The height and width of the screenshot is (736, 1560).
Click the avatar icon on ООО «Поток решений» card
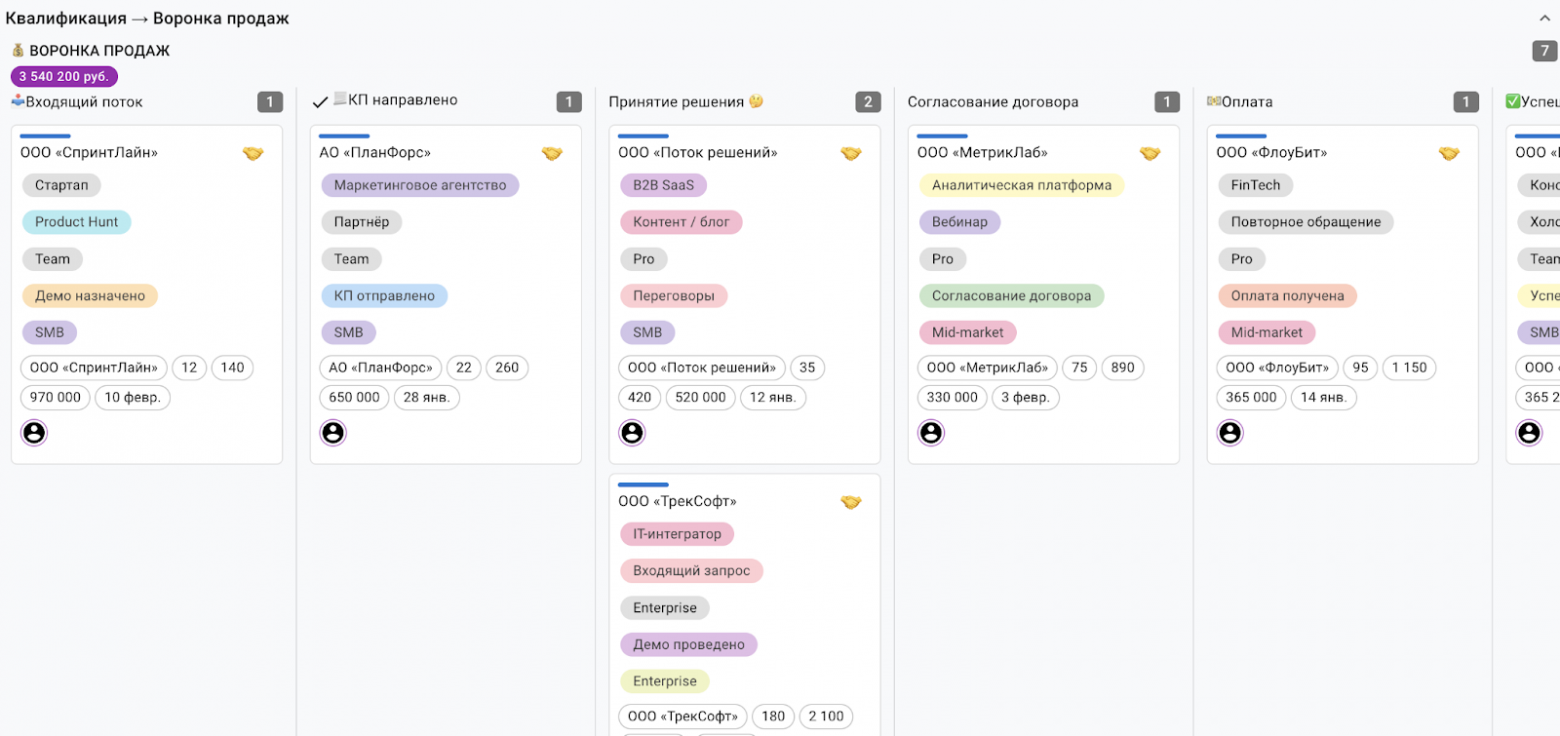click(x=632, y=432)
